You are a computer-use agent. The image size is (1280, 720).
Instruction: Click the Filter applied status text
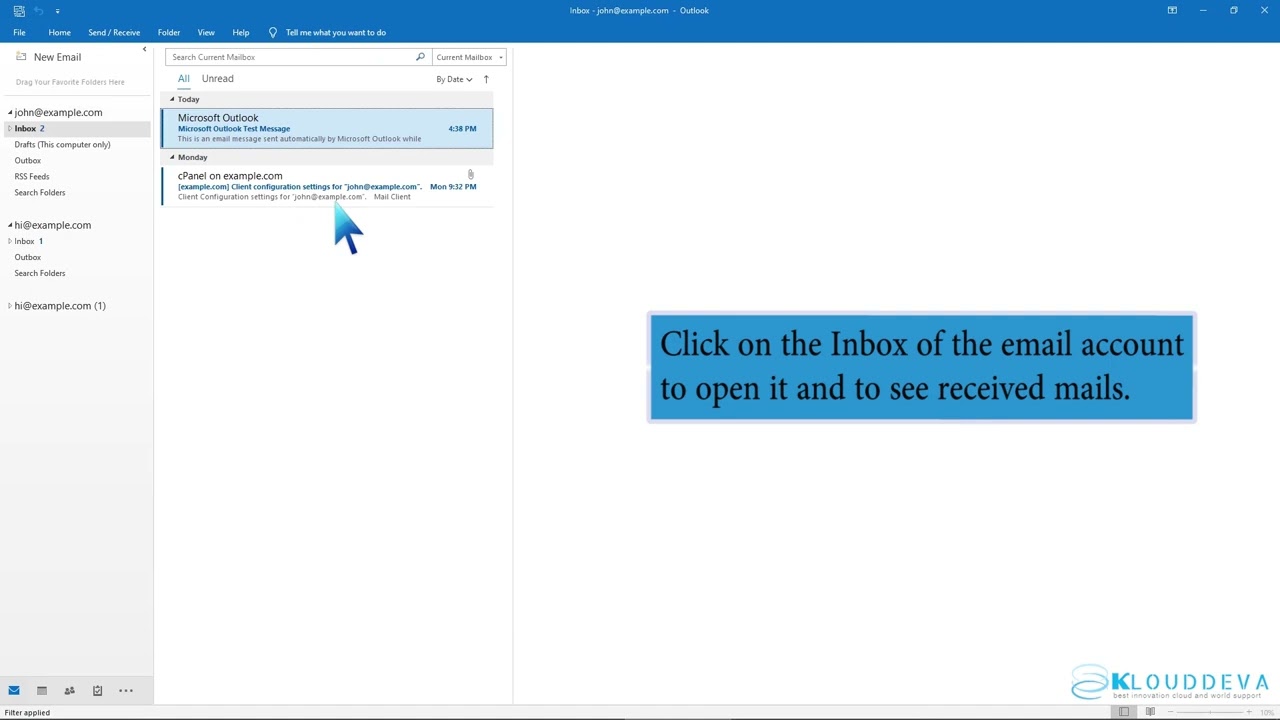[27, 712]
